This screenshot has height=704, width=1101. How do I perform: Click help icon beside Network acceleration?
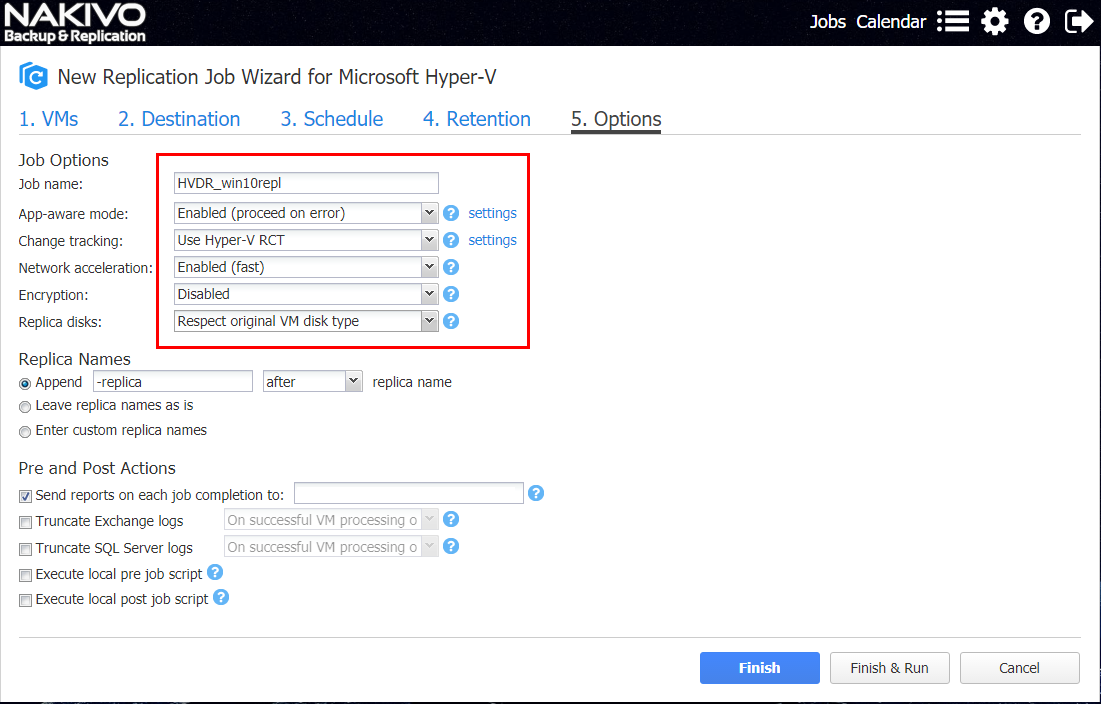point(451,267)
